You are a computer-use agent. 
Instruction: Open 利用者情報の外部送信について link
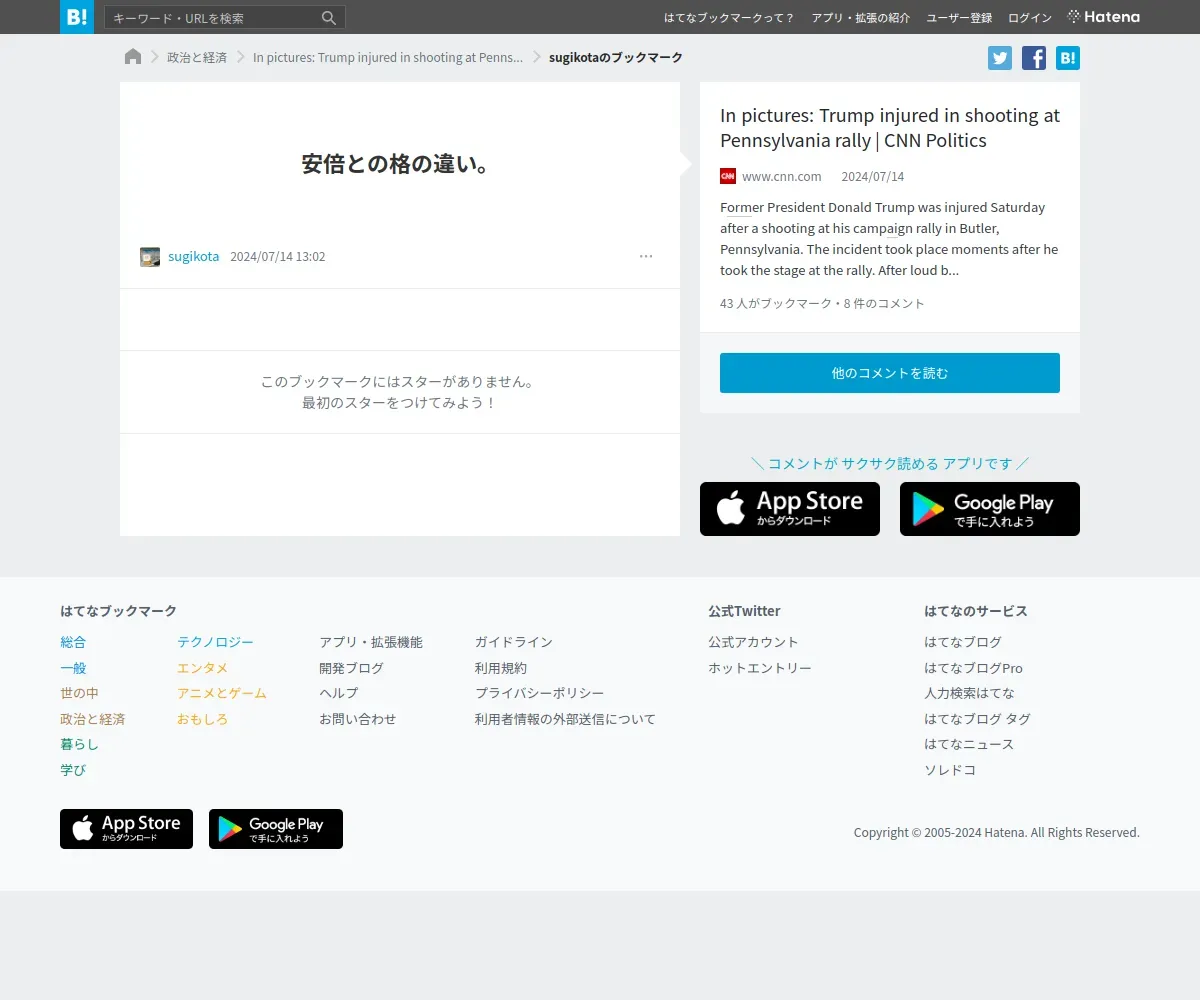[x=565, y=719]
